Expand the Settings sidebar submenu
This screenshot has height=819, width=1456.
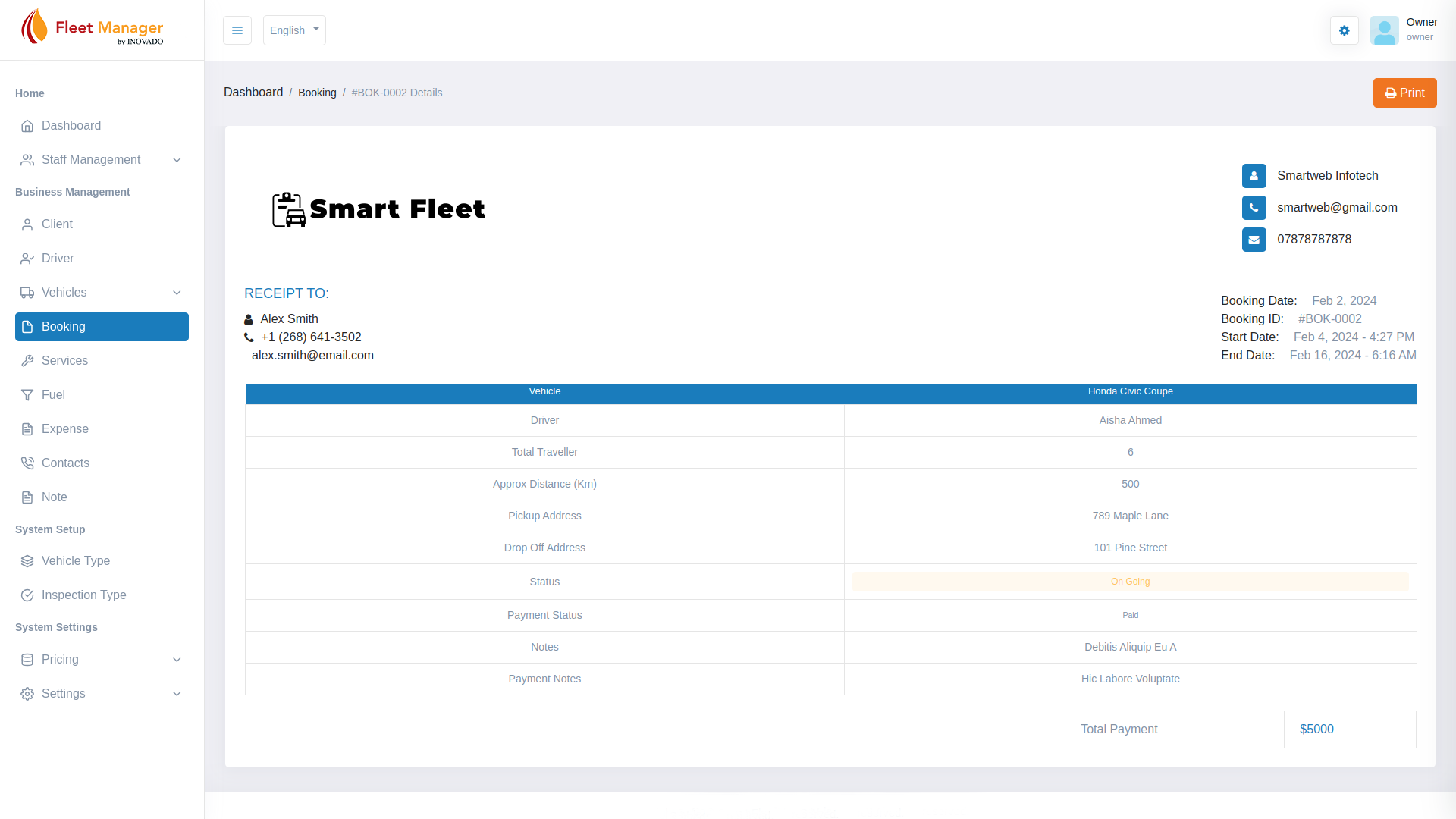[x=102, y=694]
